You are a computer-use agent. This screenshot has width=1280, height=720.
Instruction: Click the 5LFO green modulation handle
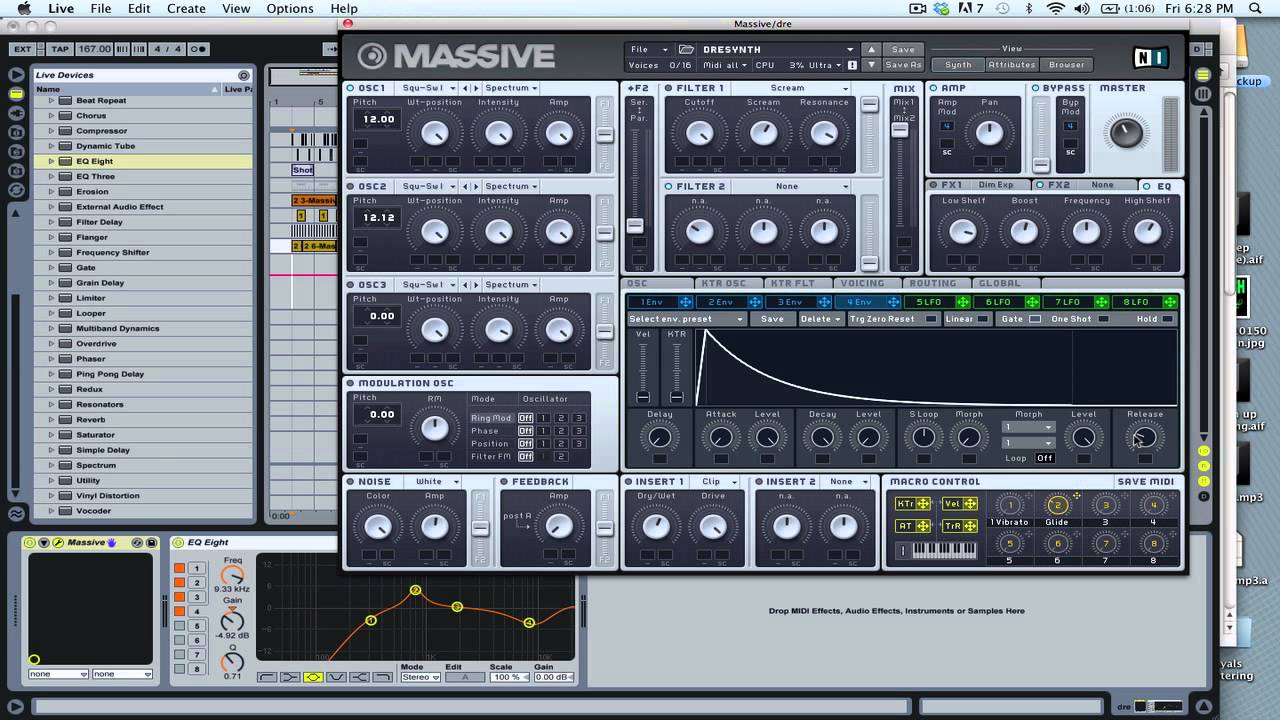pyautogui.click(x=962, y=302)
